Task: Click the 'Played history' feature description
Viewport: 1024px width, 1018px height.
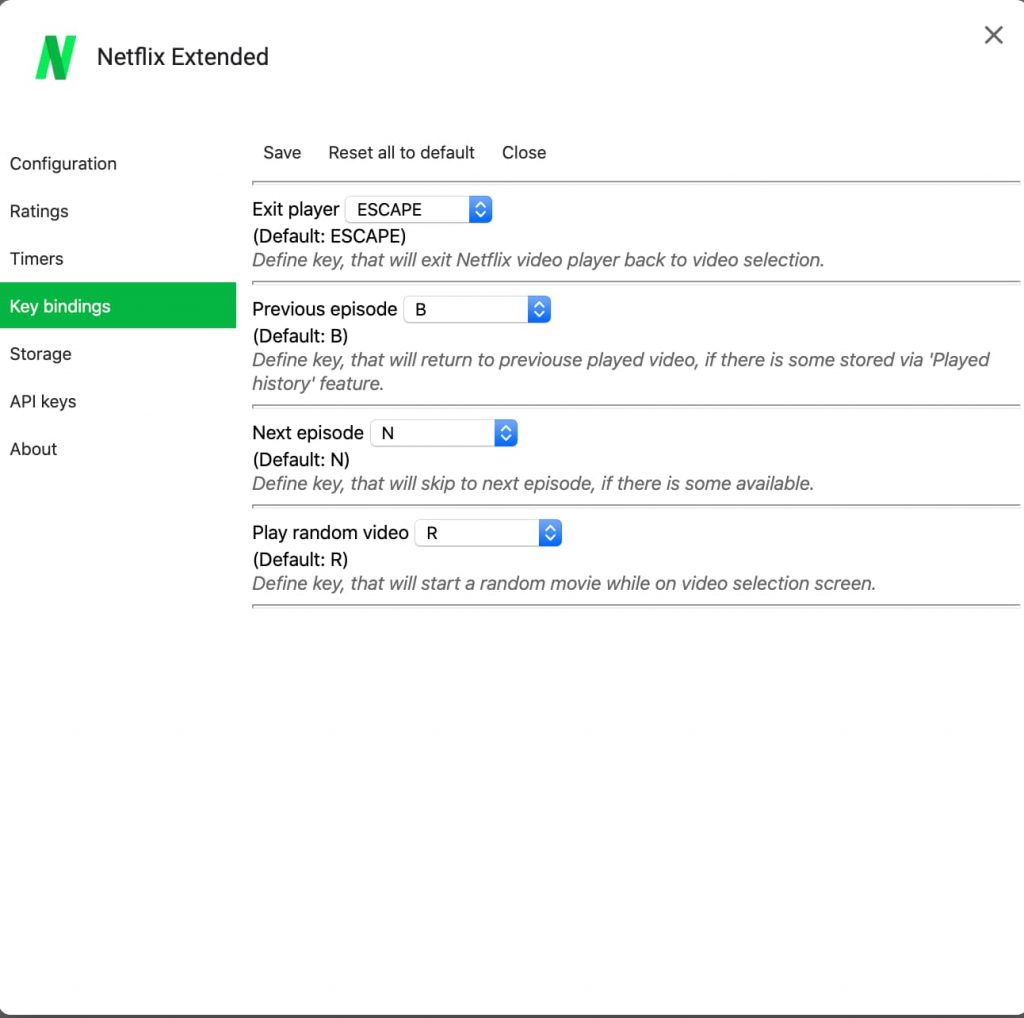Action: pos(621,372)
